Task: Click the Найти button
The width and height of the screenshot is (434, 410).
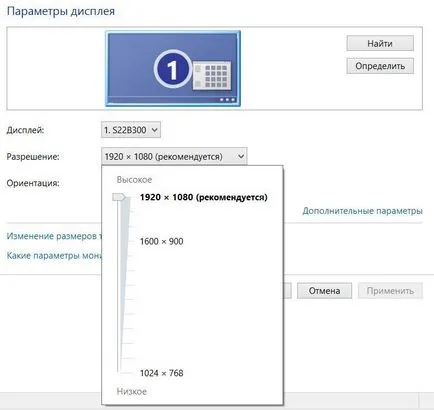Action: (380, 43)
